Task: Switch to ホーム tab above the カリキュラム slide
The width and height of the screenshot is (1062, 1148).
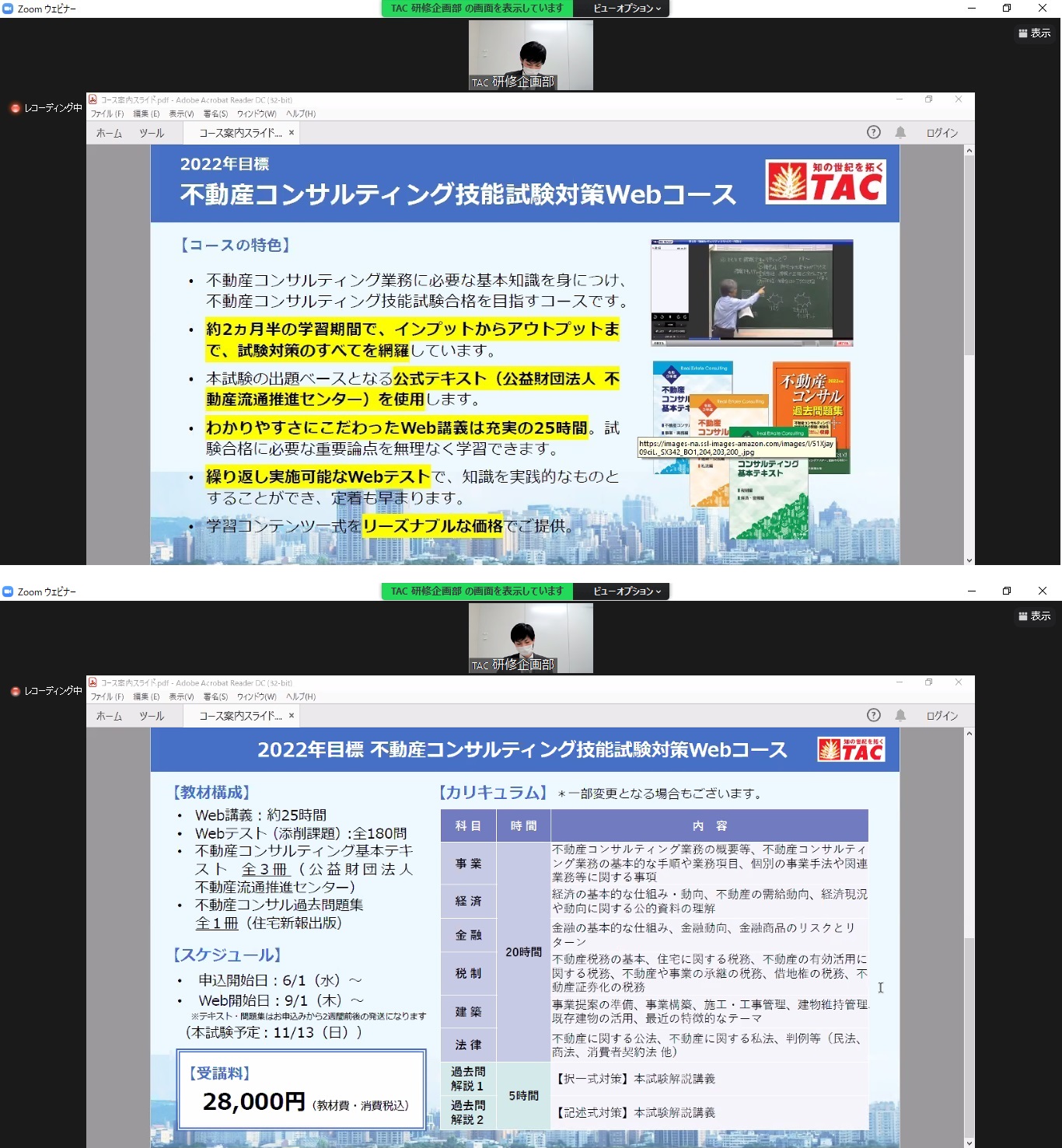Action: click(109, 716)
